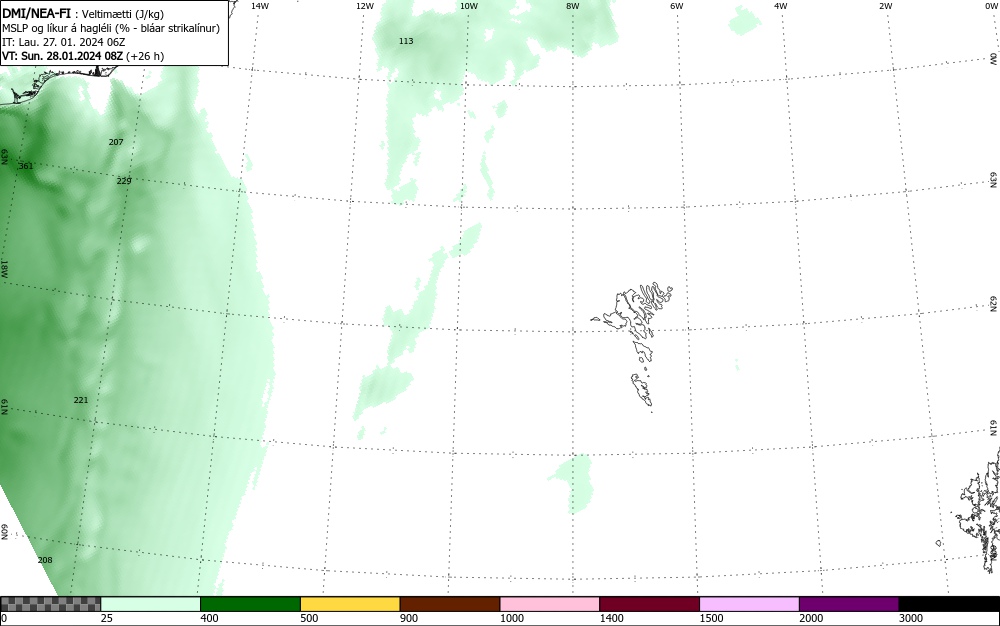Select the brown 900–1000 legend swatch
The height and width of the screenshot is (626, 1000).
pos(450,604)
